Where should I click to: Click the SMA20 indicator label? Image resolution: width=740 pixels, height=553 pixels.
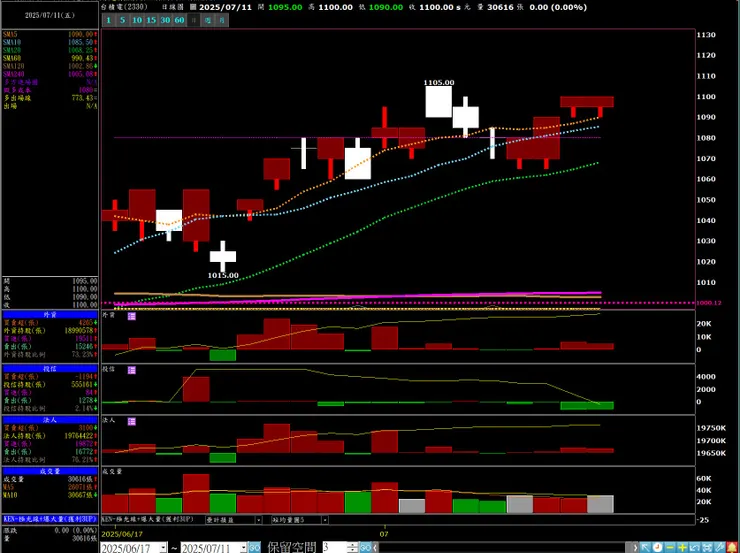point(11,50)
